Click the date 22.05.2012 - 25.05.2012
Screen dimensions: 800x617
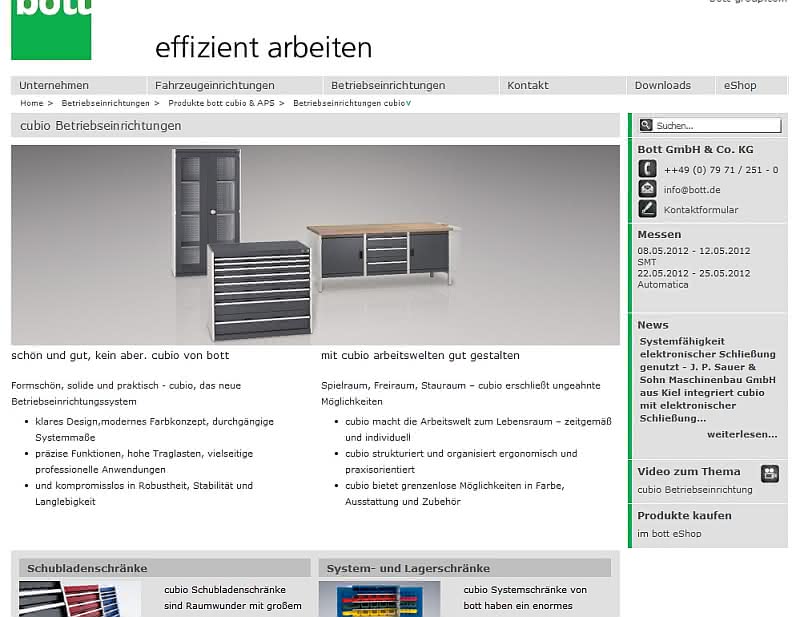(x=694, y=273)
